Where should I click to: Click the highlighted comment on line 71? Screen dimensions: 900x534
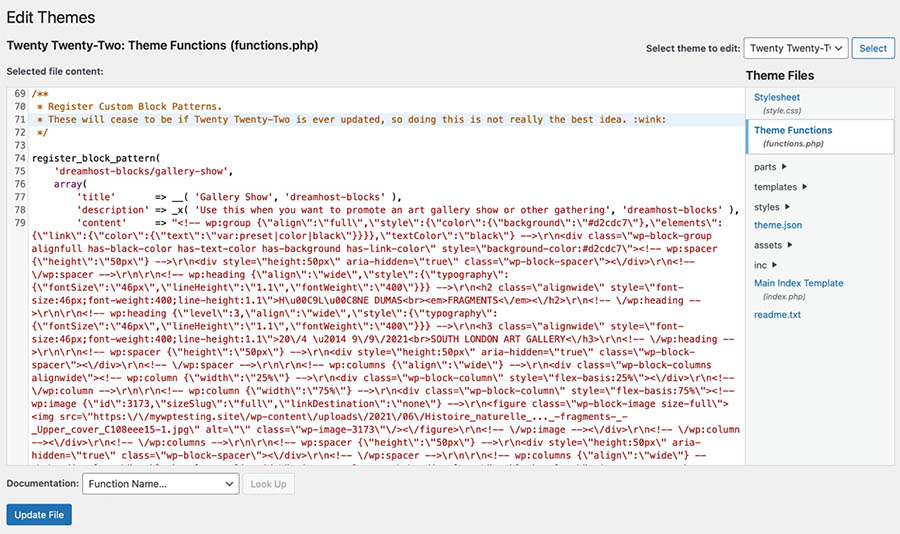click(x=350, y=119)
